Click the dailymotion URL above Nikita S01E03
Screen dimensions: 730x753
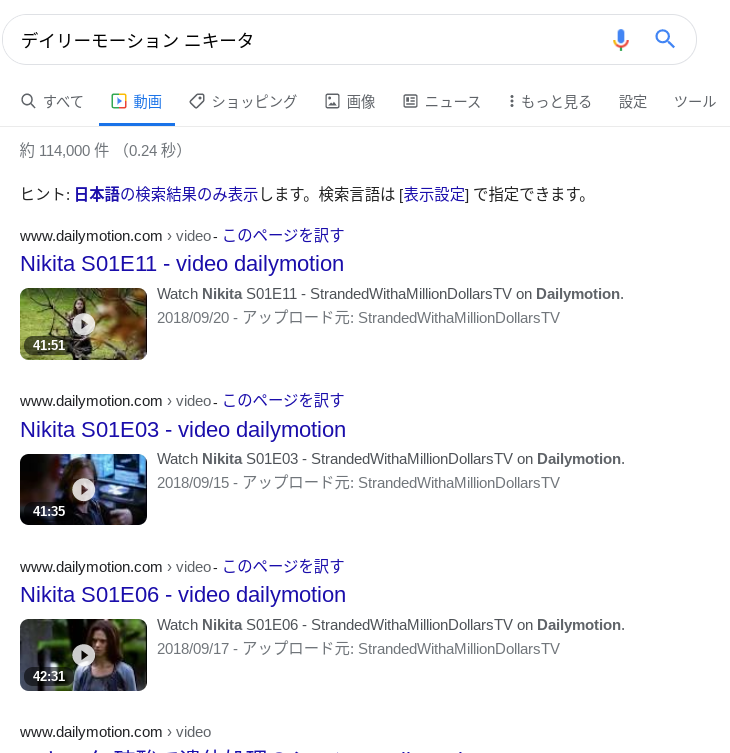point(115,401)
